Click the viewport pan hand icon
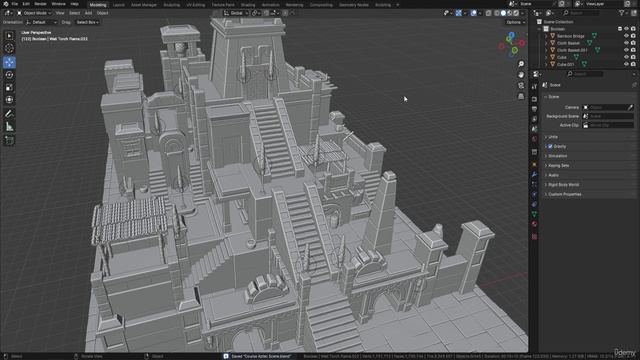 (521, 75)
